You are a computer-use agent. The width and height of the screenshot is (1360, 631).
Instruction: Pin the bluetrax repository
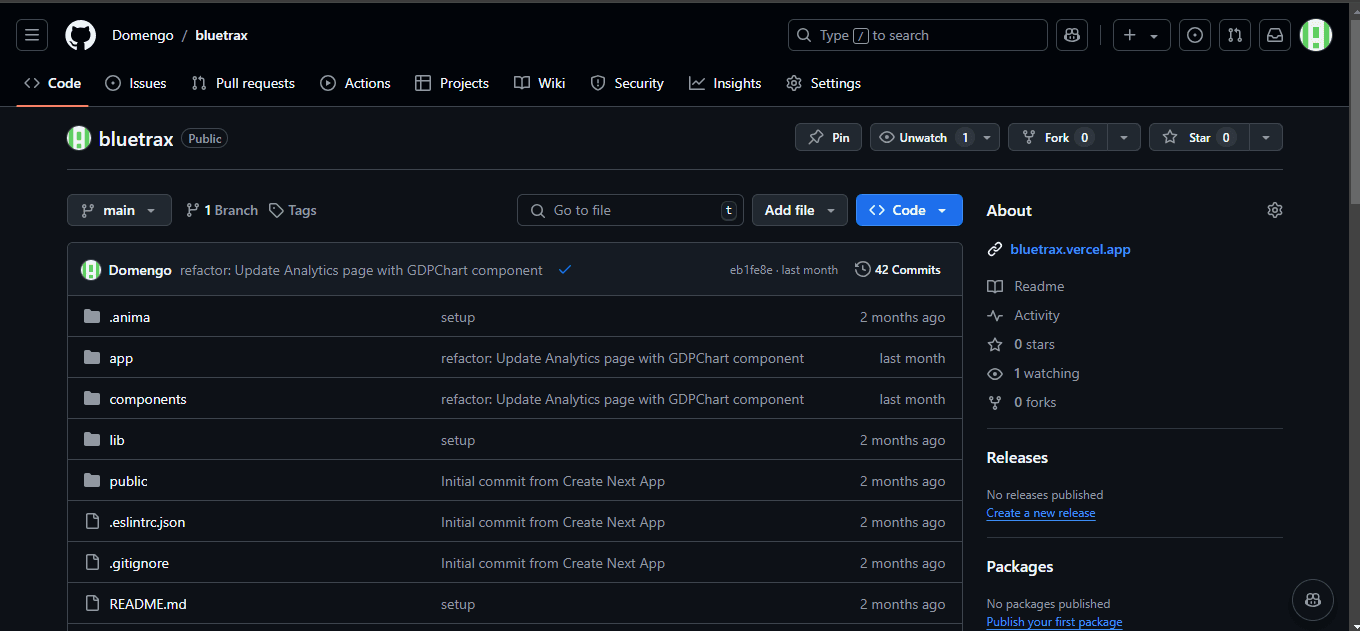coord(829,138)
